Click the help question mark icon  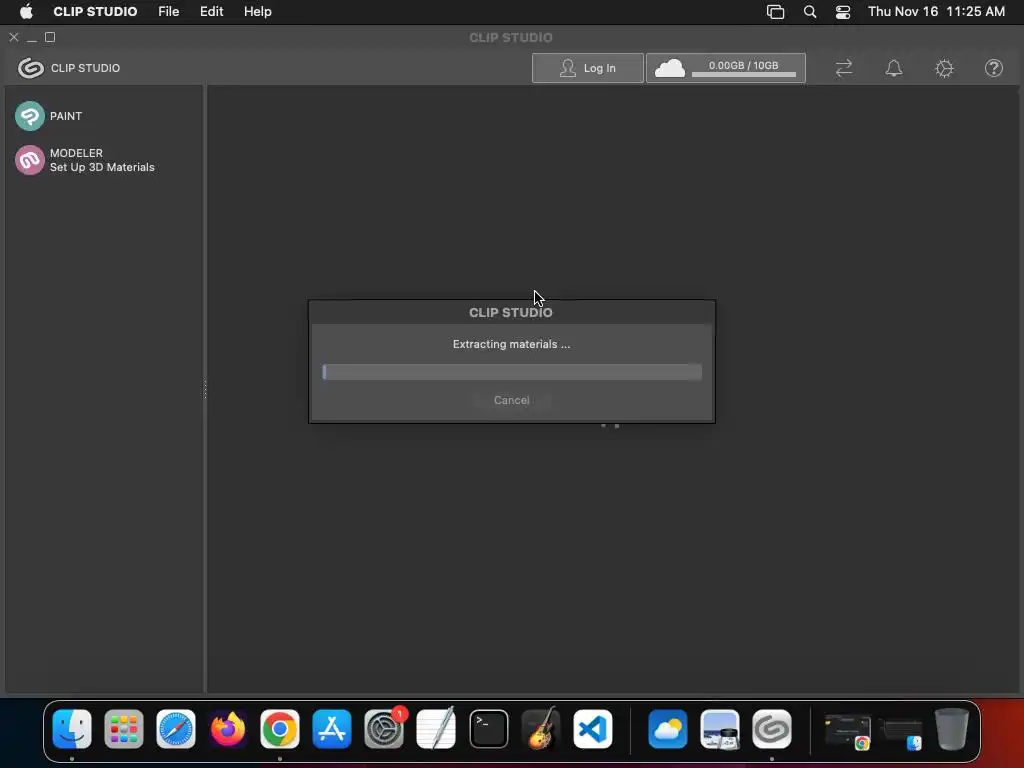pos(994,68)
